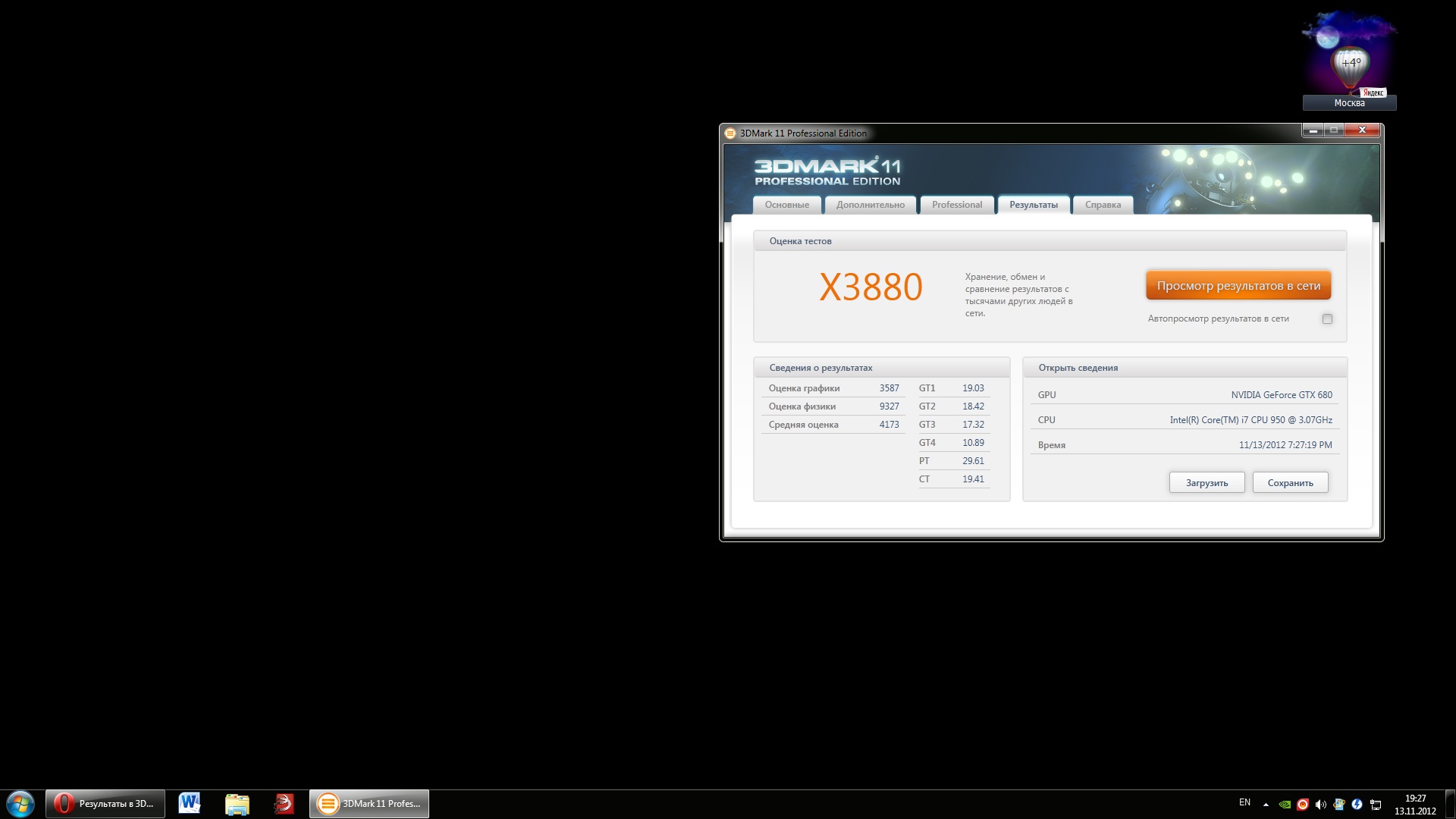Click the CT value 19.41

[973, 479]
